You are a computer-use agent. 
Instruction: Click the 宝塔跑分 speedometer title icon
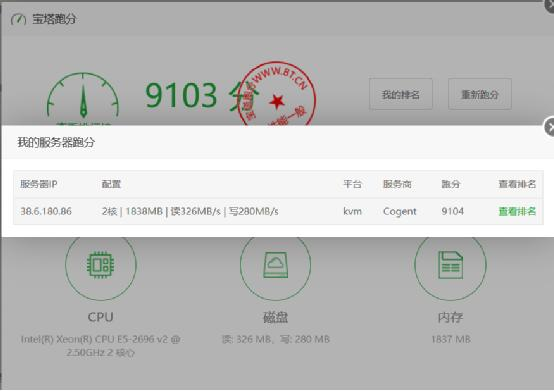[x=18, y=19]
